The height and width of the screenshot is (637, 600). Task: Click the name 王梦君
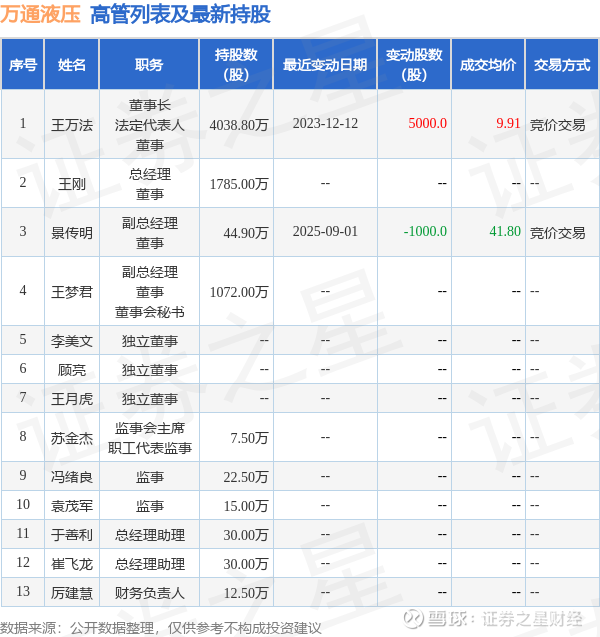pyautogui.click(x=72, y=292)
